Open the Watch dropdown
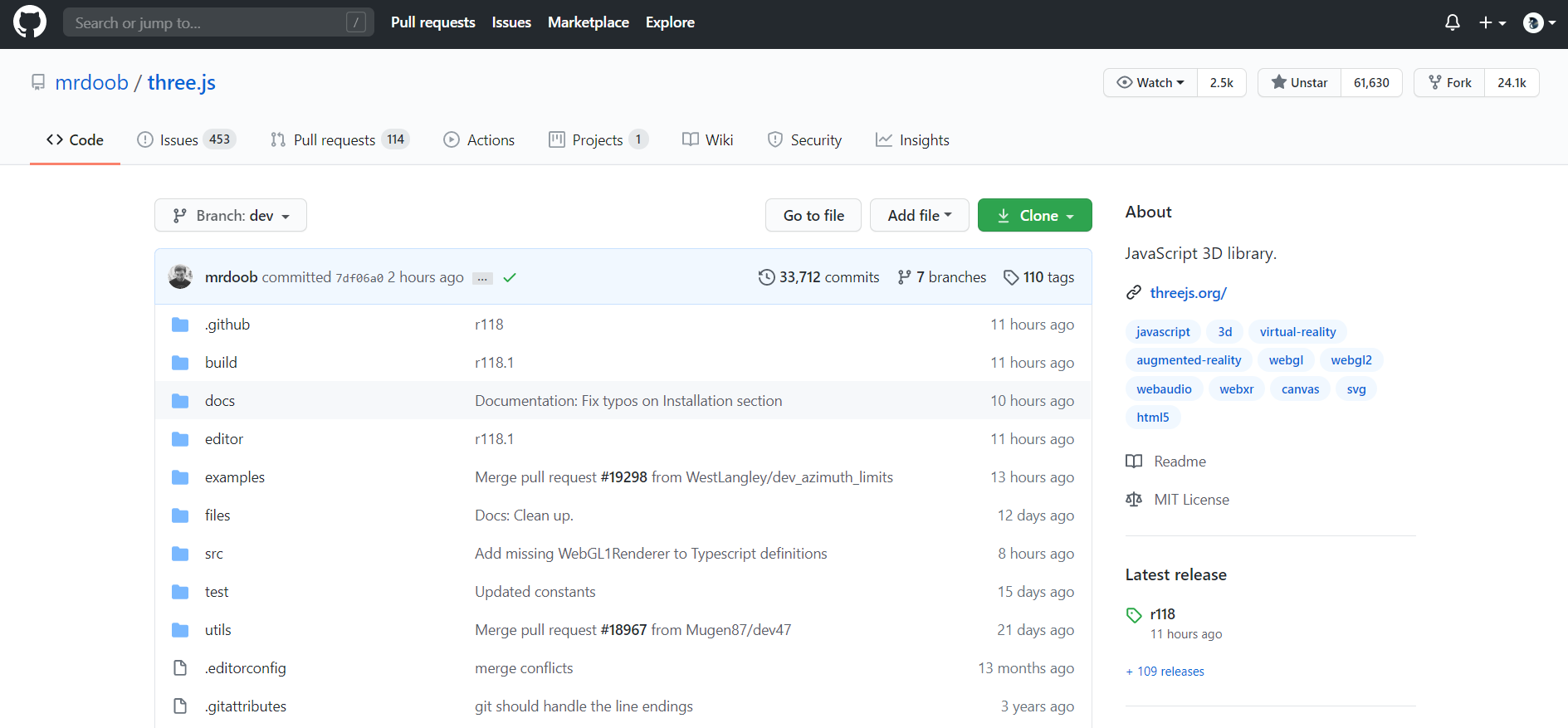The height and width of the screenshot is (728, 1568). pyautogui.click(x=1150, y=82)
